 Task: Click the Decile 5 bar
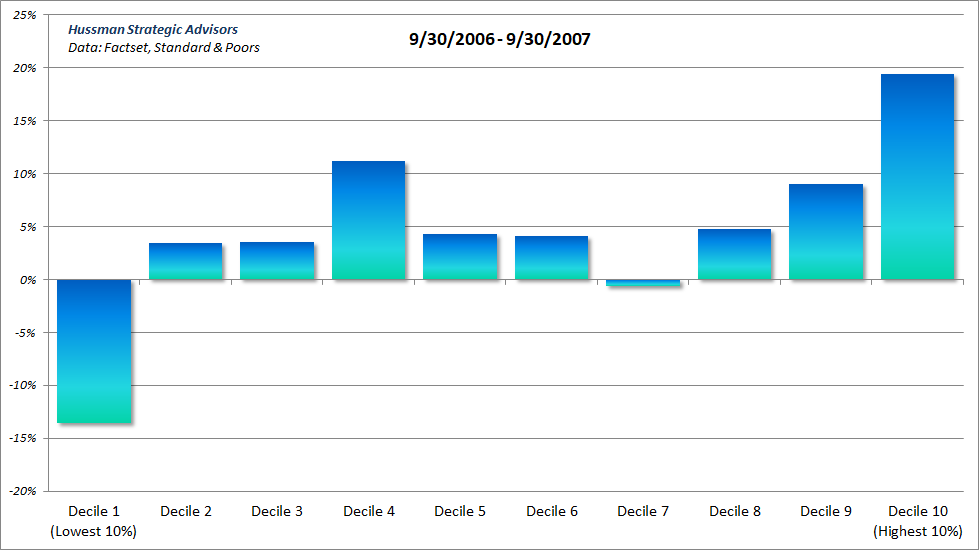click(460, 257)
